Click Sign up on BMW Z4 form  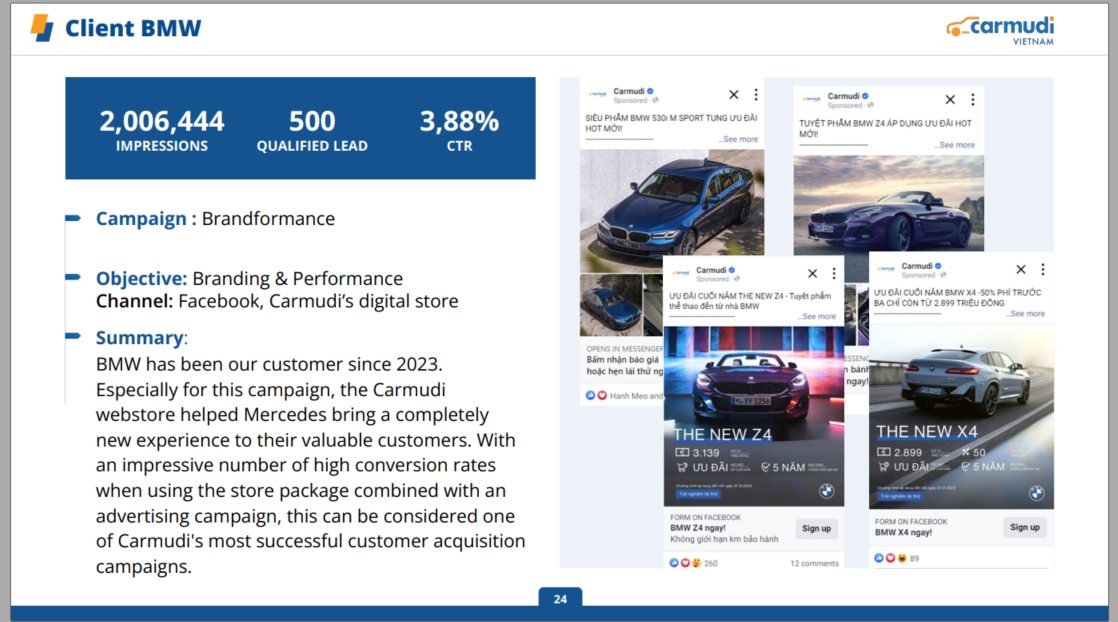(x=816, y=529)
